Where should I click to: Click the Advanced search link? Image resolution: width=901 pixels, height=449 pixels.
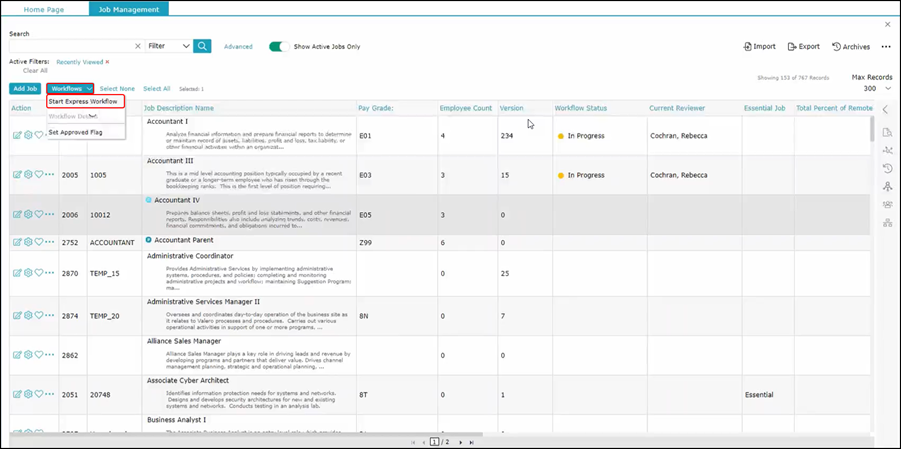point(238,47)
